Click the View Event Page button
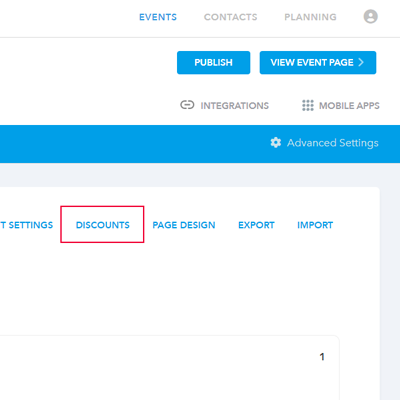The image size is (400, 400). click(x=318, y=62)
